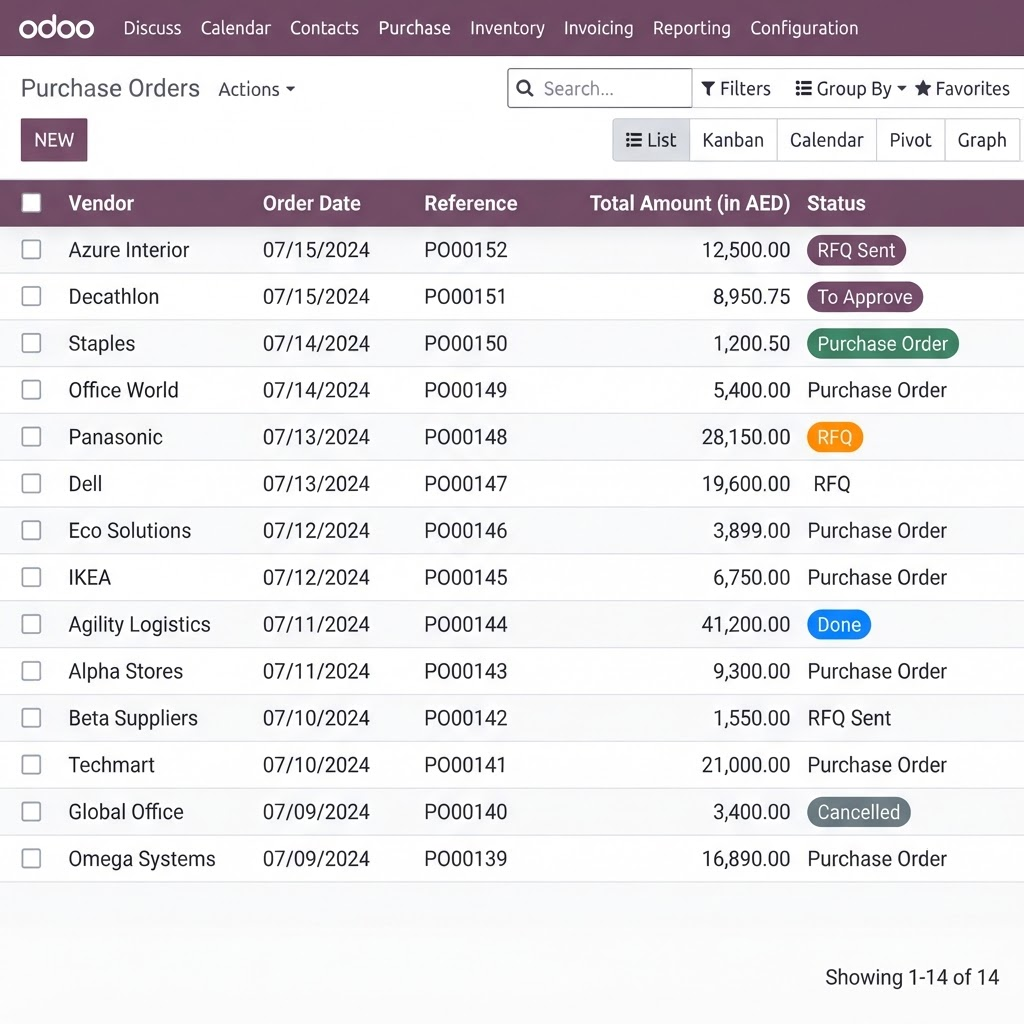
Task: Select vendor Global Office
Action: click(126, 812)
